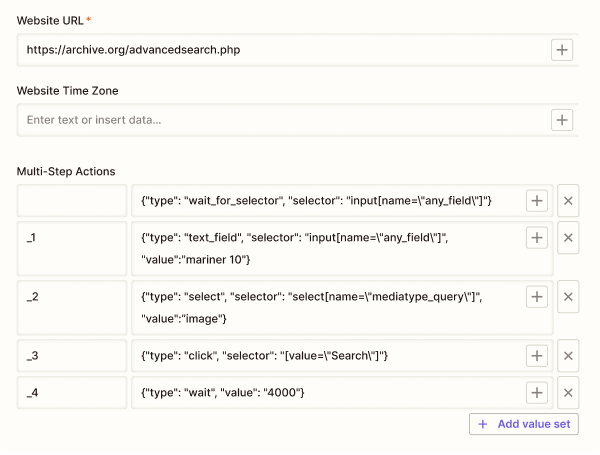Click plus icon on the mediatype_query select row
This screenshot has width=600, height=455.
537,297
